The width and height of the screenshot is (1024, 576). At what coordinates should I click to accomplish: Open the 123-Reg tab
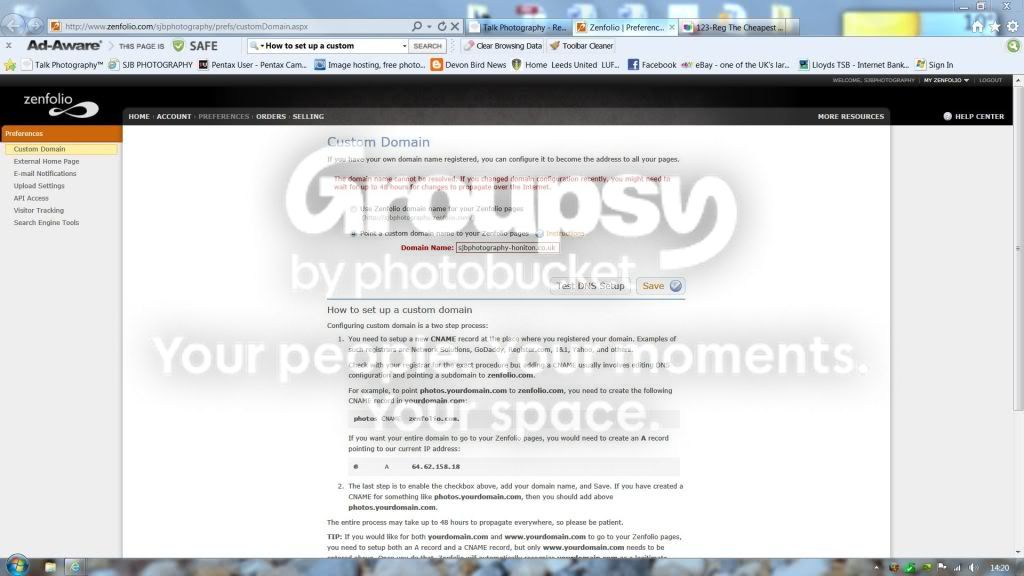point(733,27)
